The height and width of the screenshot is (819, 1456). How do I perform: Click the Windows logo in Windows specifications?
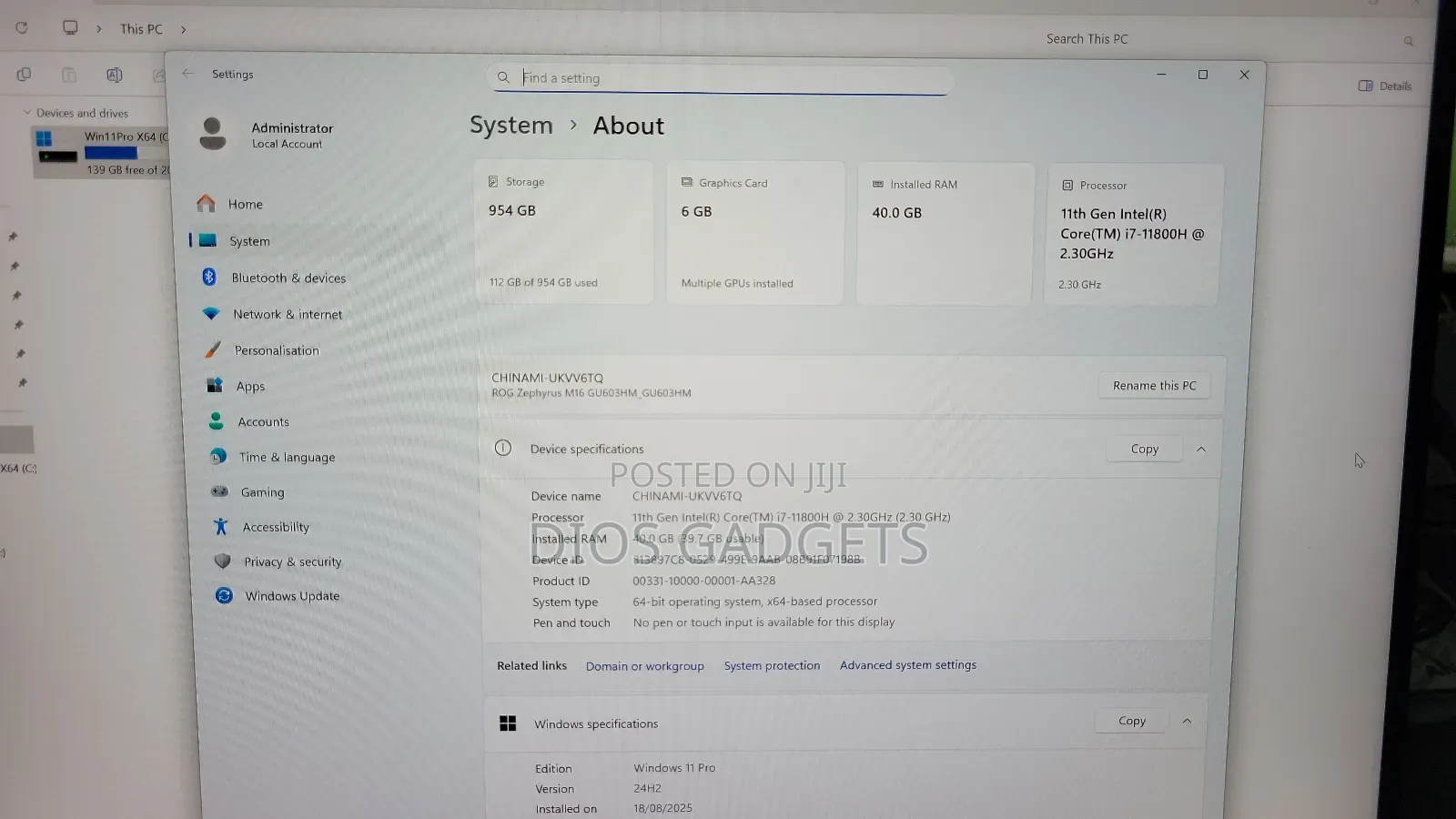click(508, 723)
